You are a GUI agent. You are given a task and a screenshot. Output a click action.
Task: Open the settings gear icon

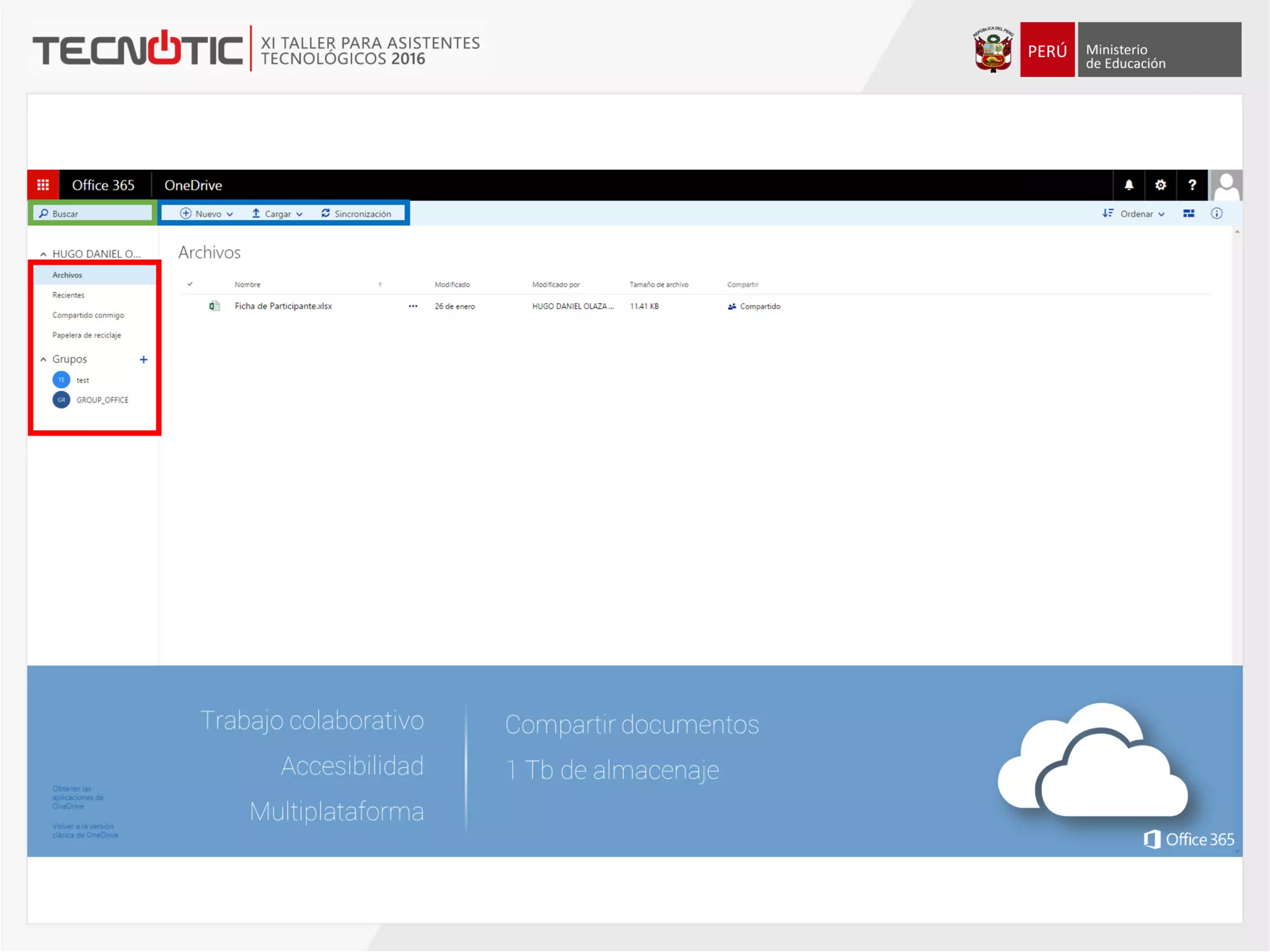(x=1160, y=185)
